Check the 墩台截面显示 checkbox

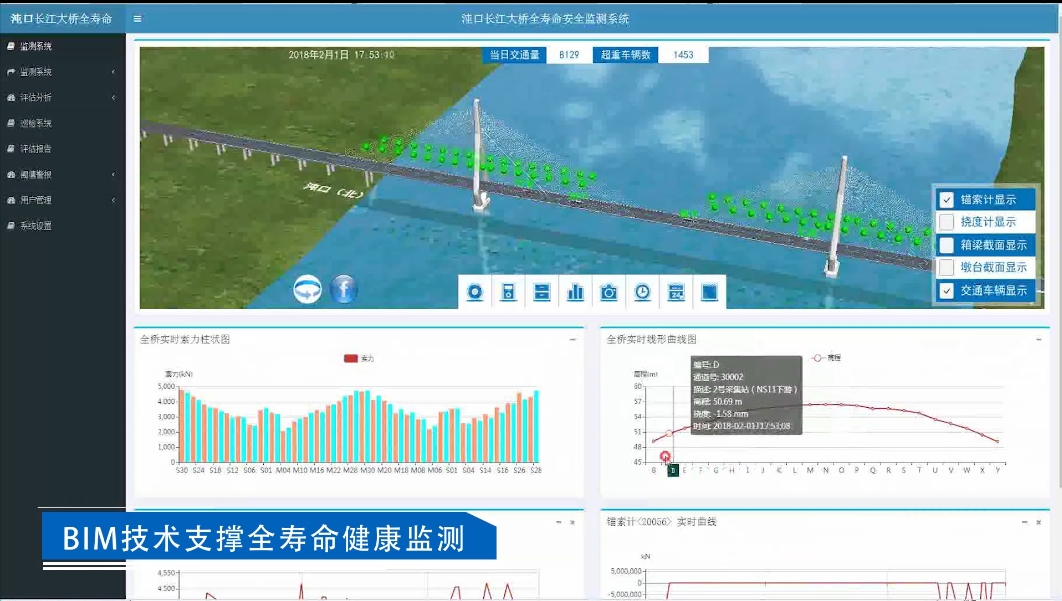946,267
